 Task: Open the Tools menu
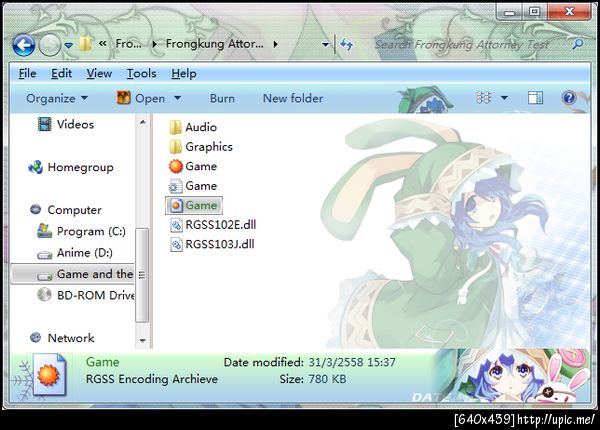point(141,73)
